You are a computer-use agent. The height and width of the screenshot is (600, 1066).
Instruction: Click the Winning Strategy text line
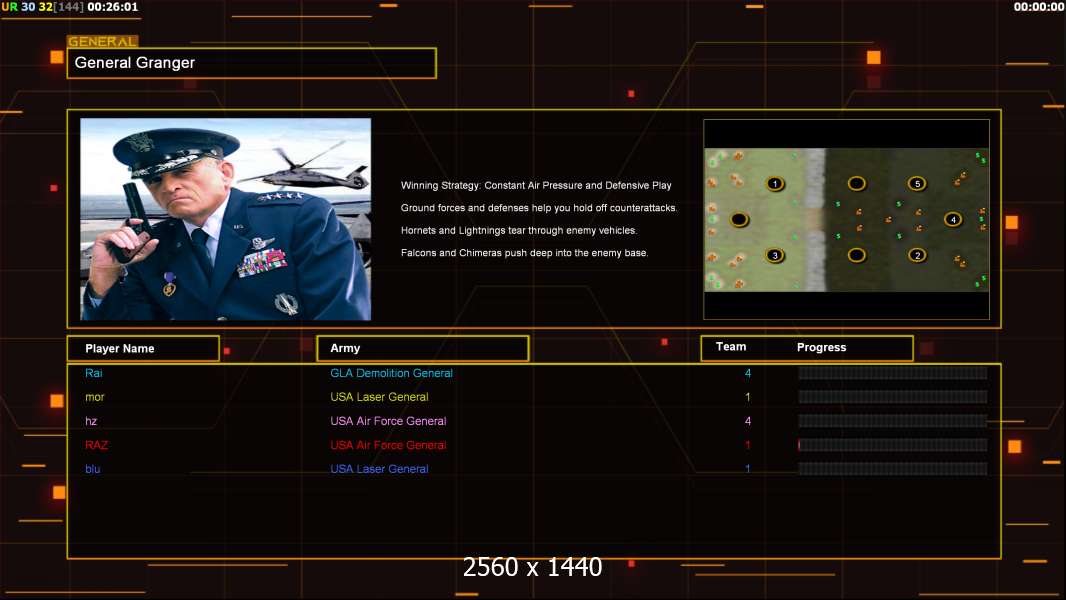[x=536, y=186]
